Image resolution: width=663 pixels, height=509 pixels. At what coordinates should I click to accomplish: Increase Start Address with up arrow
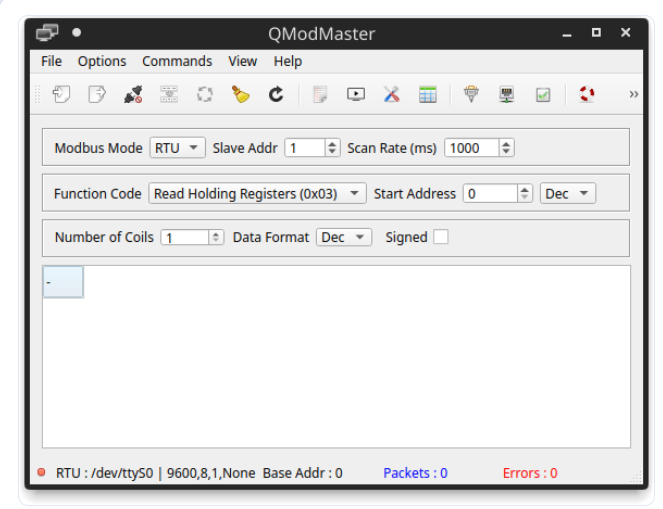(x=524, y=189)
